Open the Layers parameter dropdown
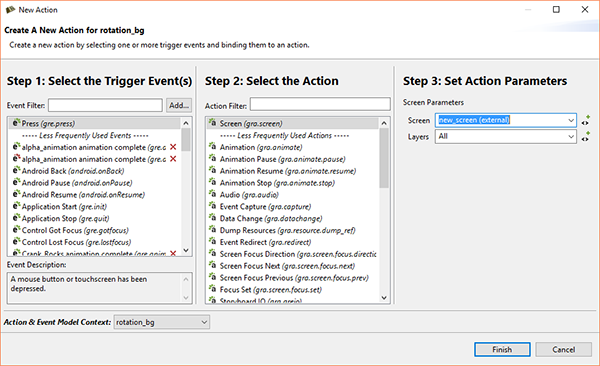The width and height of the screenshot is (600, 366). coord(571,137)
